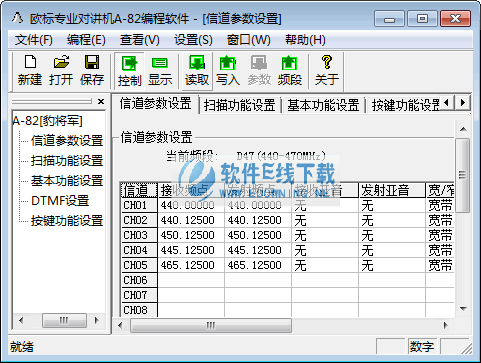
Task: Click the 数字 status bar indicator
Action: pos(422,347)
